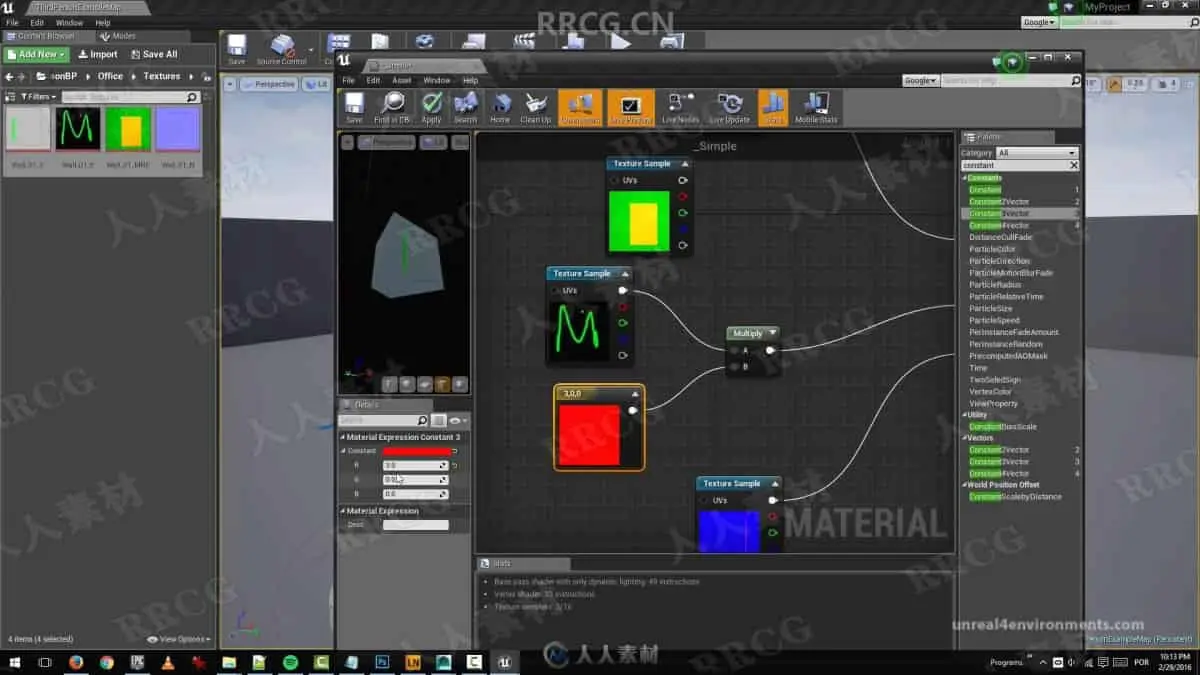
Task: Click Import in the Content Browser
Action: [97, 54]
